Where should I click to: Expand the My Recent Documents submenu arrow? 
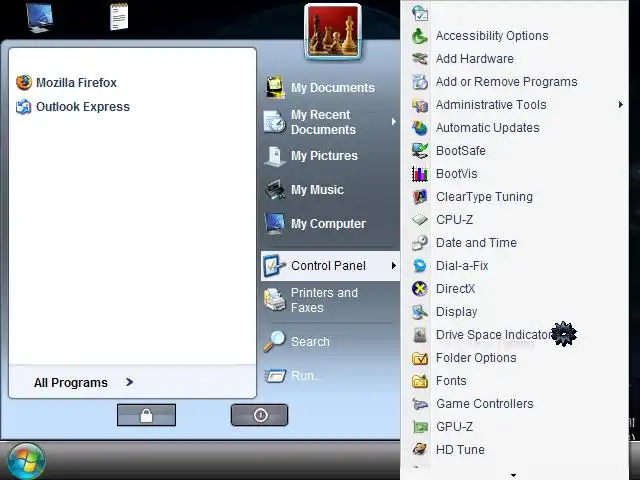coord(393,122)
